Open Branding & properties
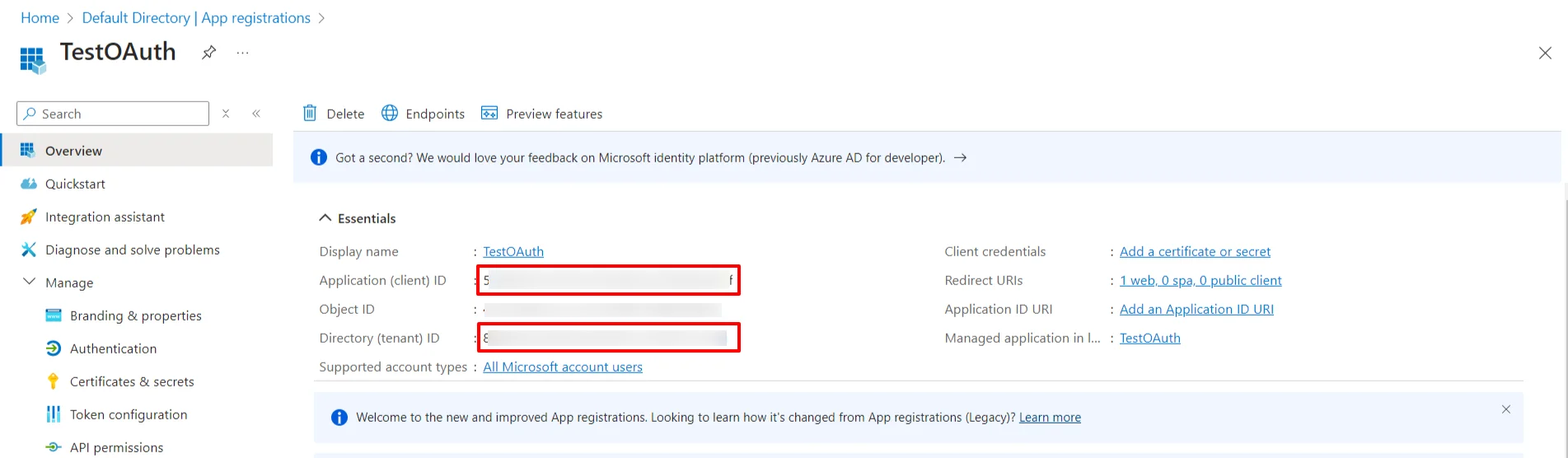 pos(136,315)
